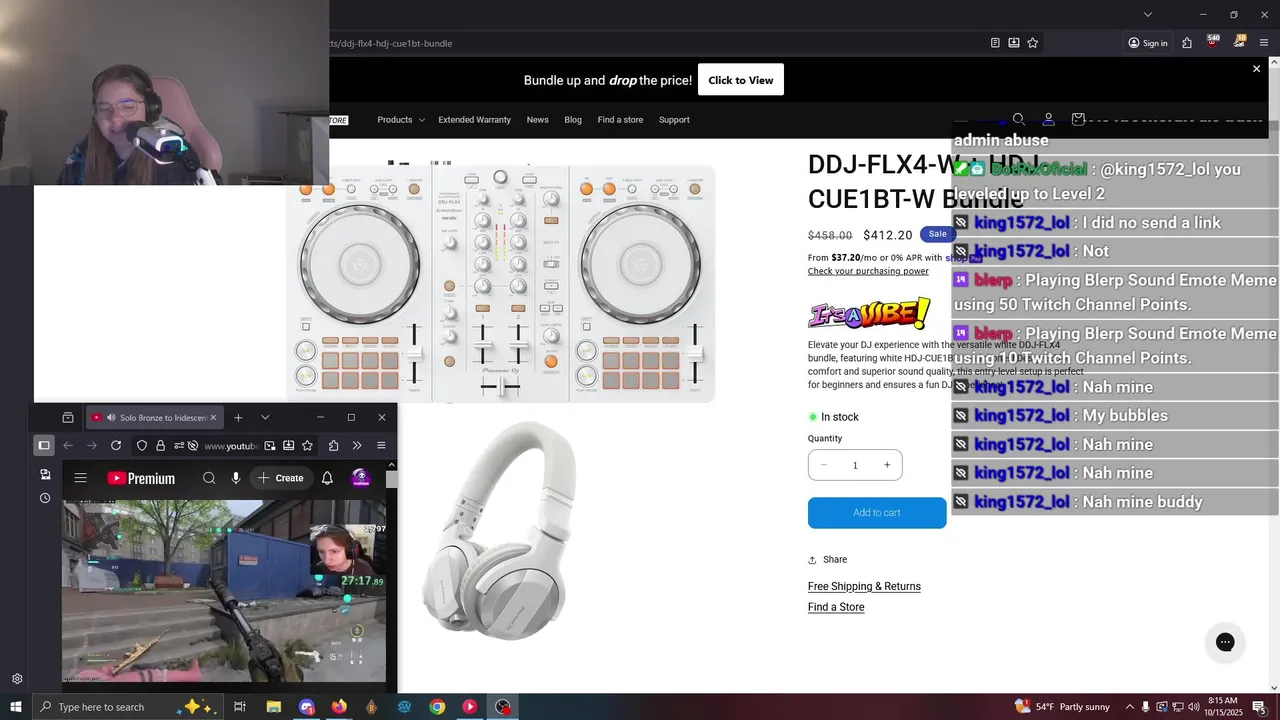Open the Blog nav item
This screenshot has height=720, width=1280.
pyautogui.click(x=573, y=120)
